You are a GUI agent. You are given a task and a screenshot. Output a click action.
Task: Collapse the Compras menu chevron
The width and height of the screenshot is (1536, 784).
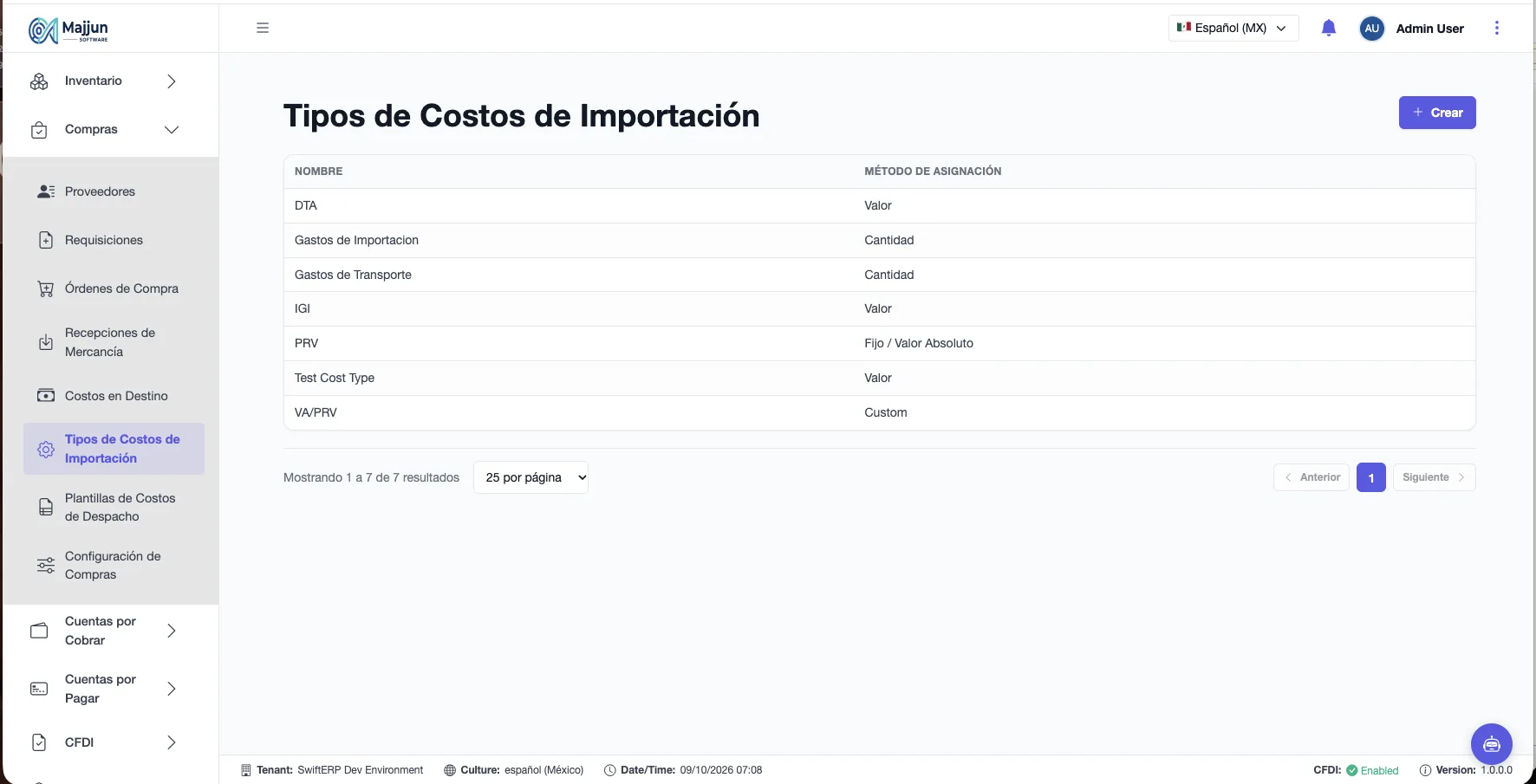coord(172,130)
